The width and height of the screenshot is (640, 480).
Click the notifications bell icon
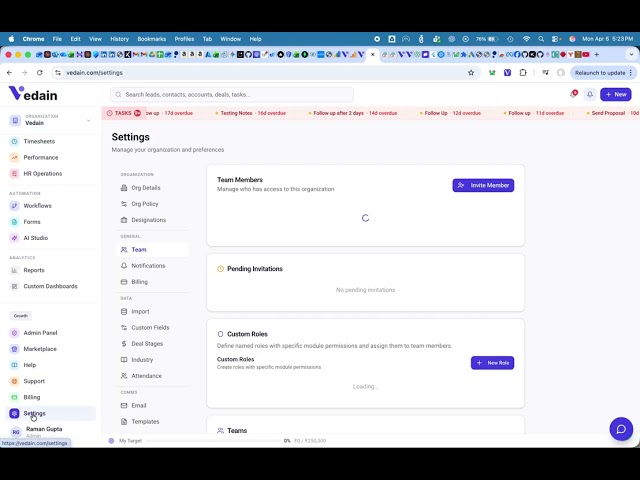pyautogui.click(x=590, y=94)
